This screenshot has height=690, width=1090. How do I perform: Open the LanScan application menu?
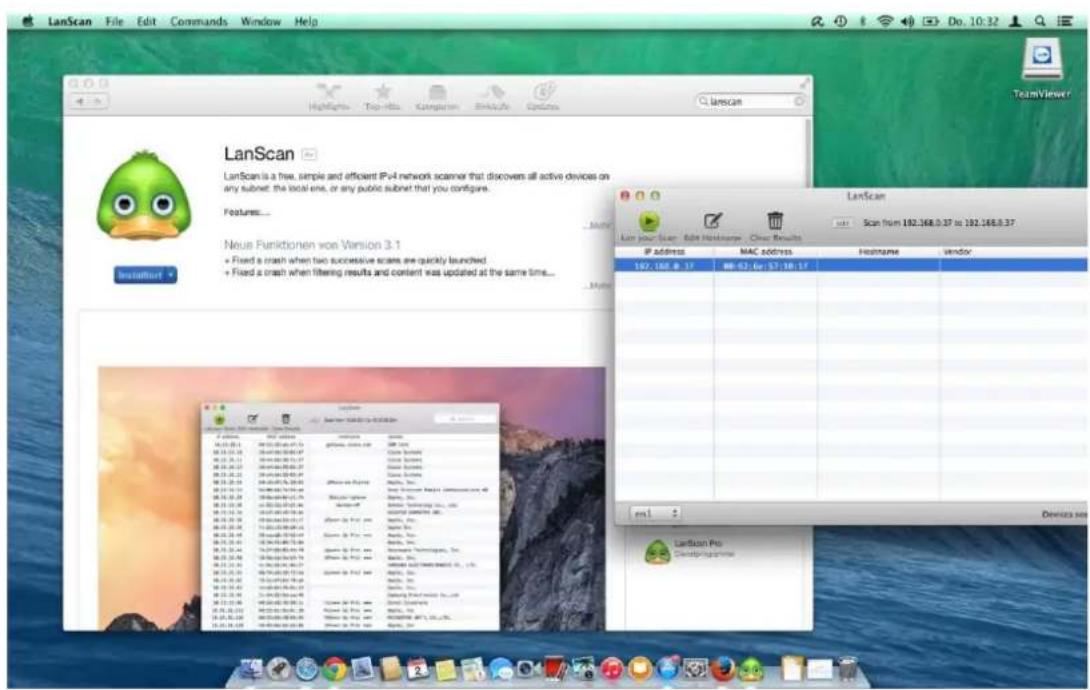click(70, 22)
